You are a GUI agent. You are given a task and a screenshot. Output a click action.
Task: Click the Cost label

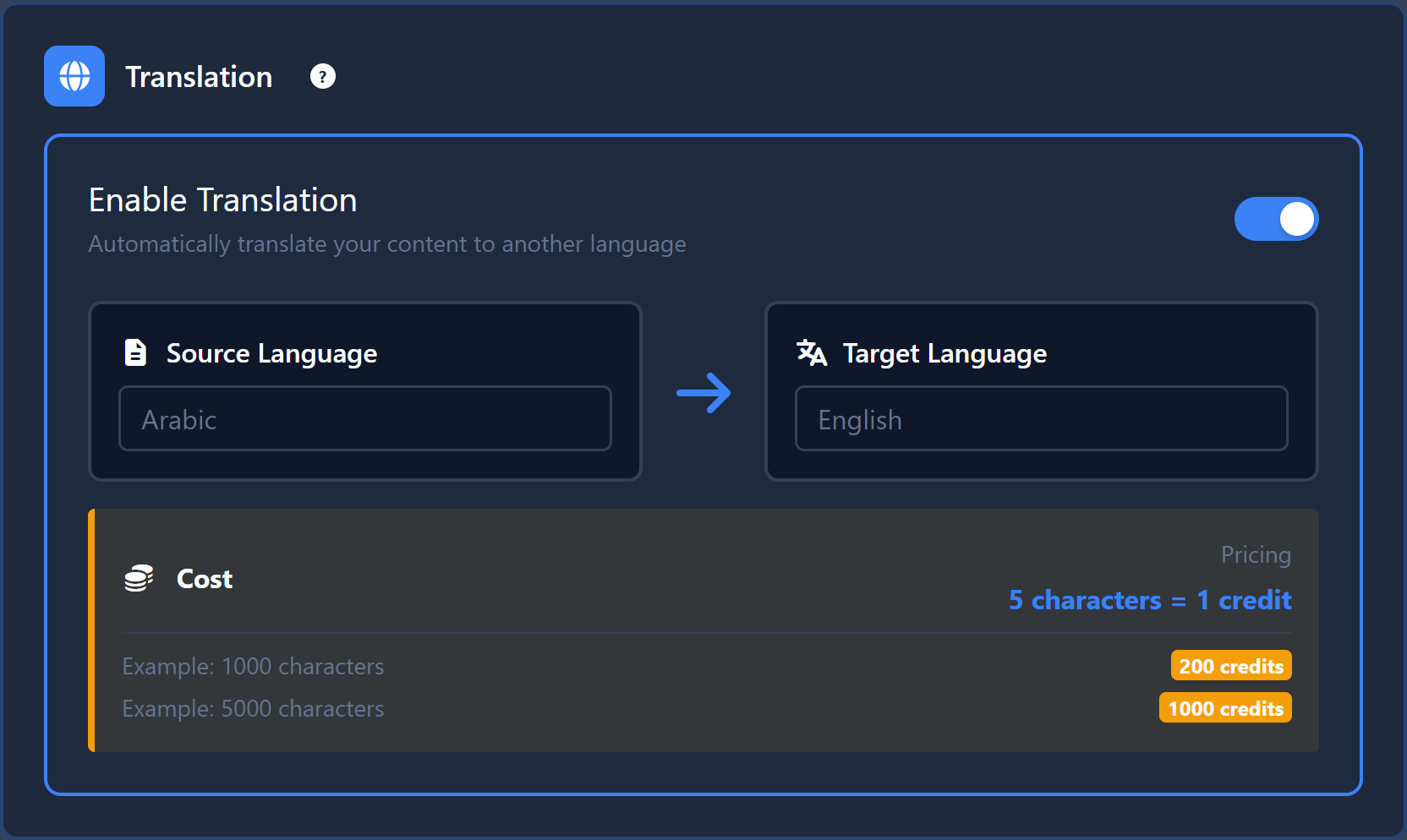(205, 579)
